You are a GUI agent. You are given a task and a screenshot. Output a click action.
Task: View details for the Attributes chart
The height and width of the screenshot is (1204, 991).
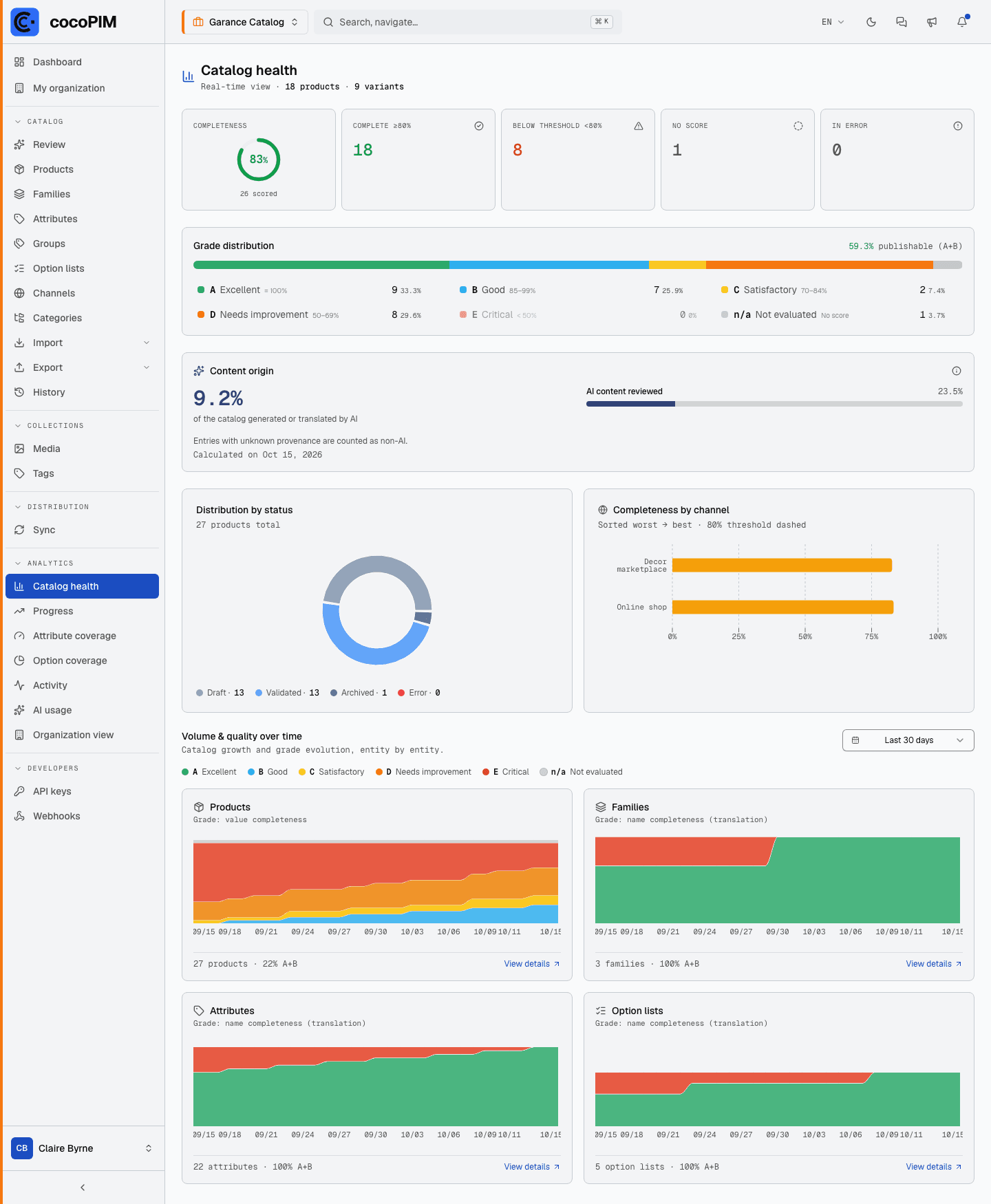coord(532,1167)
